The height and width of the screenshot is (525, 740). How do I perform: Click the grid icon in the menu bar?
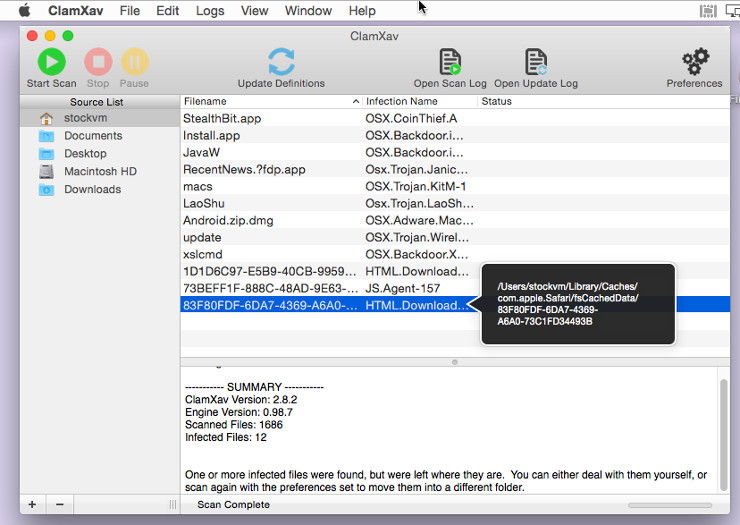(x=708, y=11)
